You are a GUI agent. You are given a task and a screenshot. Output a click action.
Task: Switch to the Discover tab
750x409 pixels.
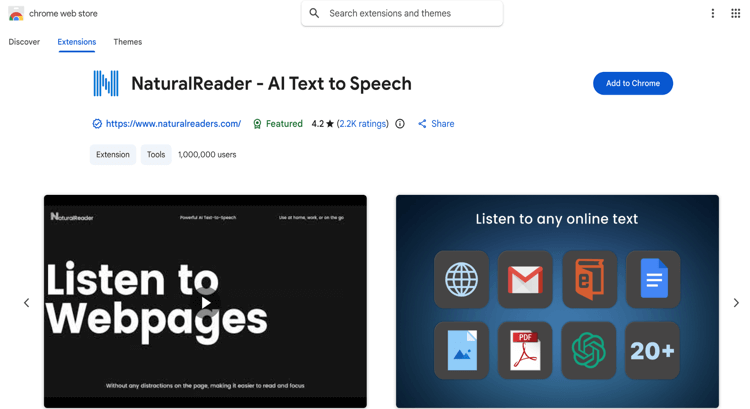coord(24,42)
